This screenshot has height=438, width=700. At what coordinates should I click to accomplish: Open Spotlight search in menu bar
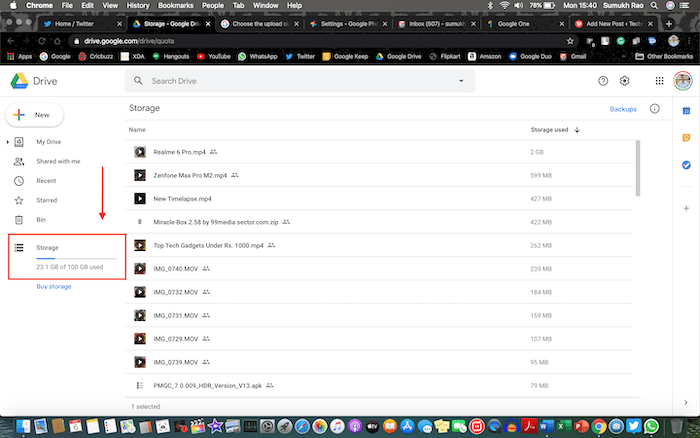[x=654, y=5]
